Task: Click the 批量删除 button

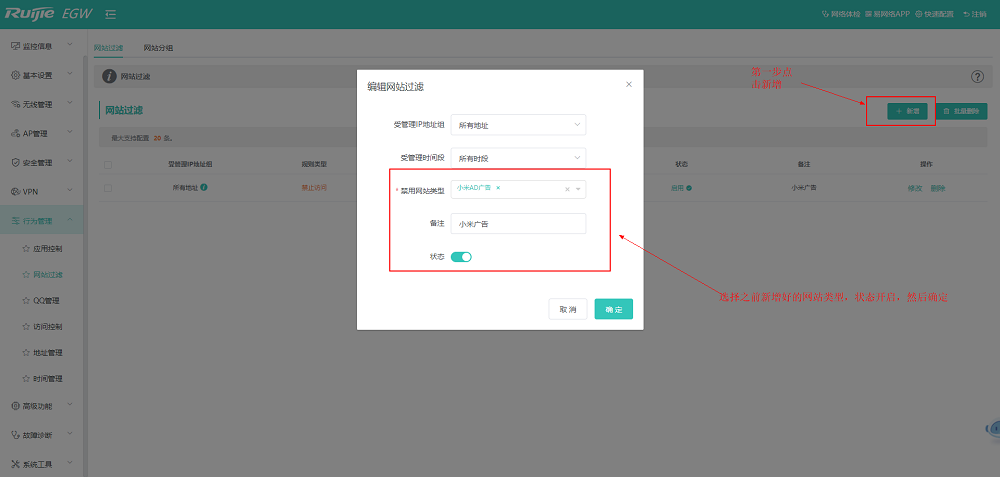Action: pyautogui.click(x=961, y=111)
